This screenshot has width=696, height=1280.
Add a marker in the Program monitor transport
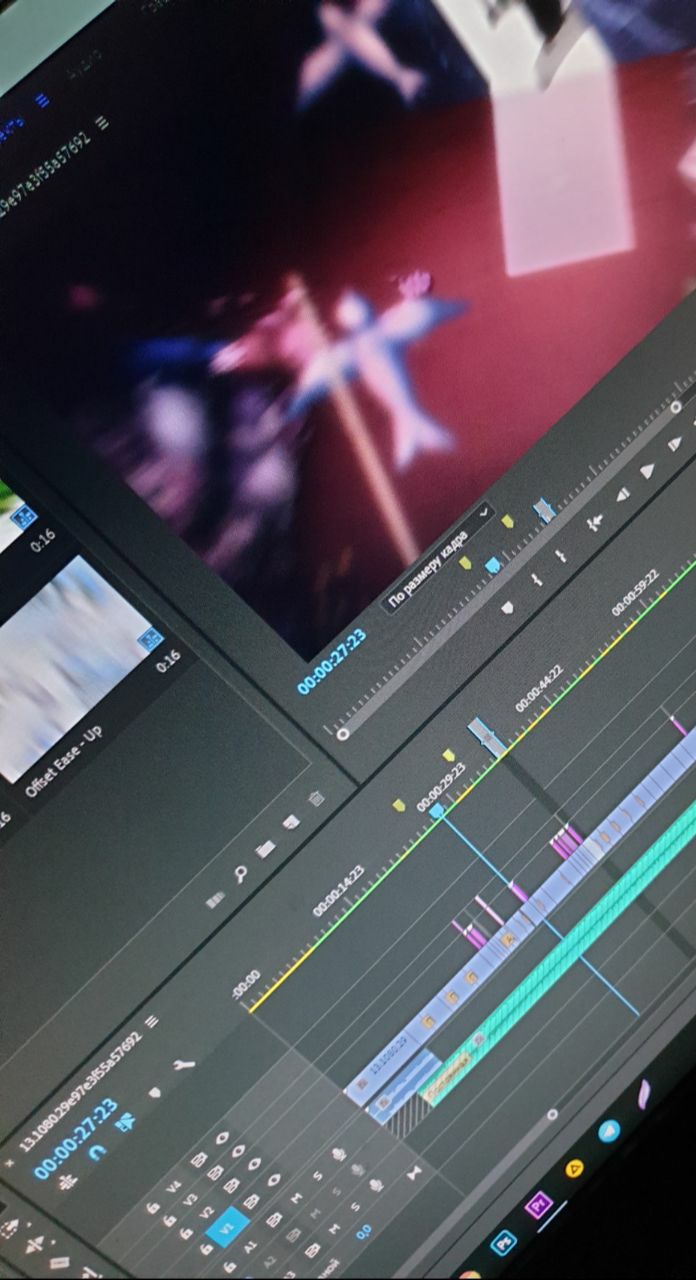[x=508, y=608]
